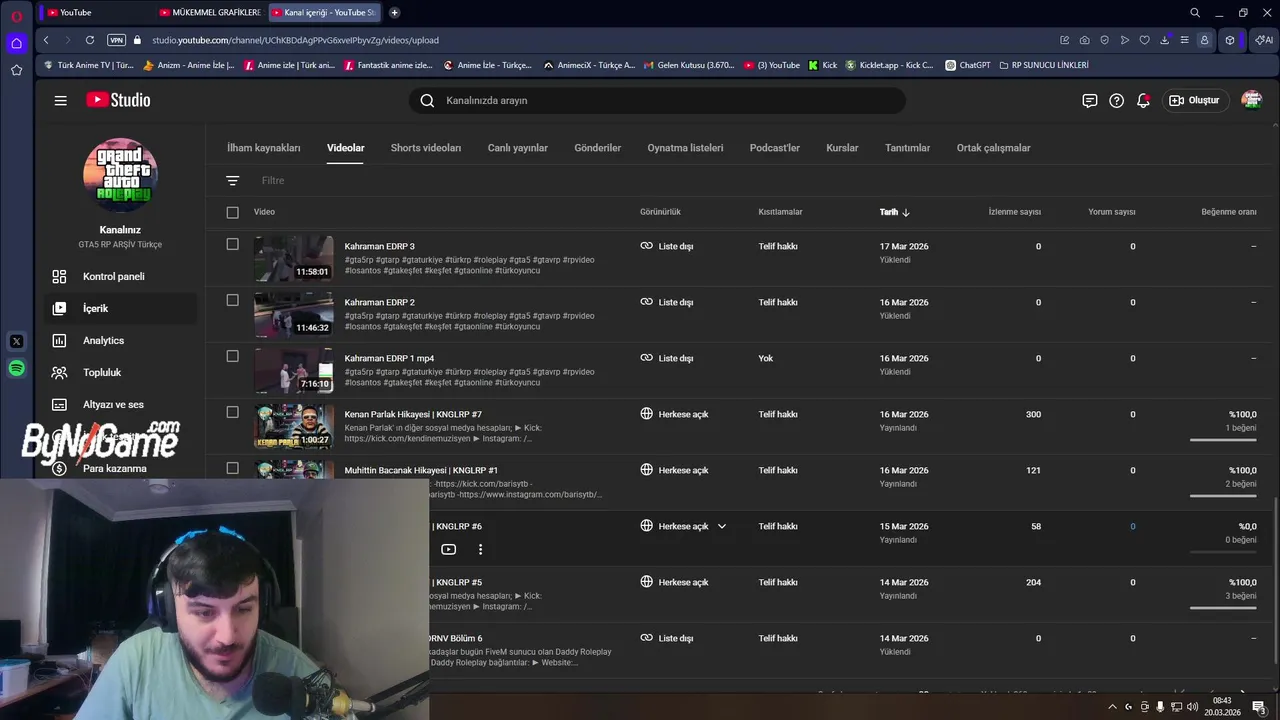Screen dimensions: 1280x720
Task: Open the volume icon in system tray
Action: point(1193,707)
